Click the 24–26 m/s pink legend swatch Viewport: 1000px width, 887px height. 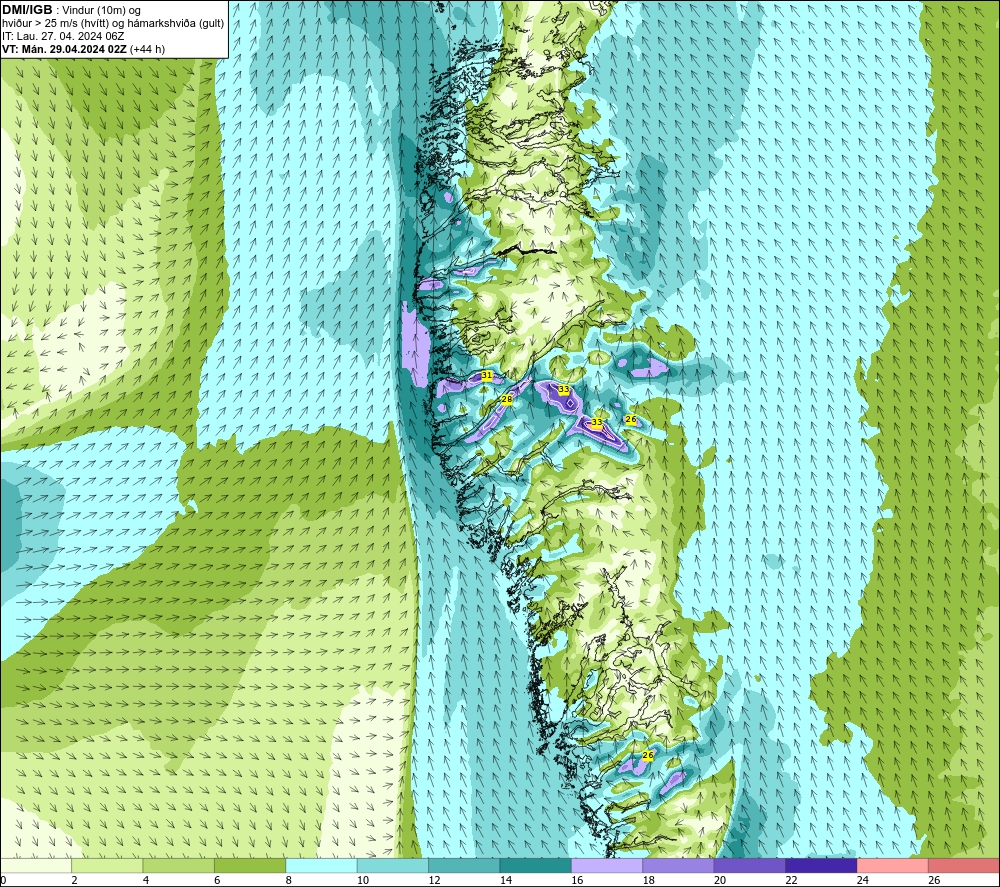[x=893, y=865]
